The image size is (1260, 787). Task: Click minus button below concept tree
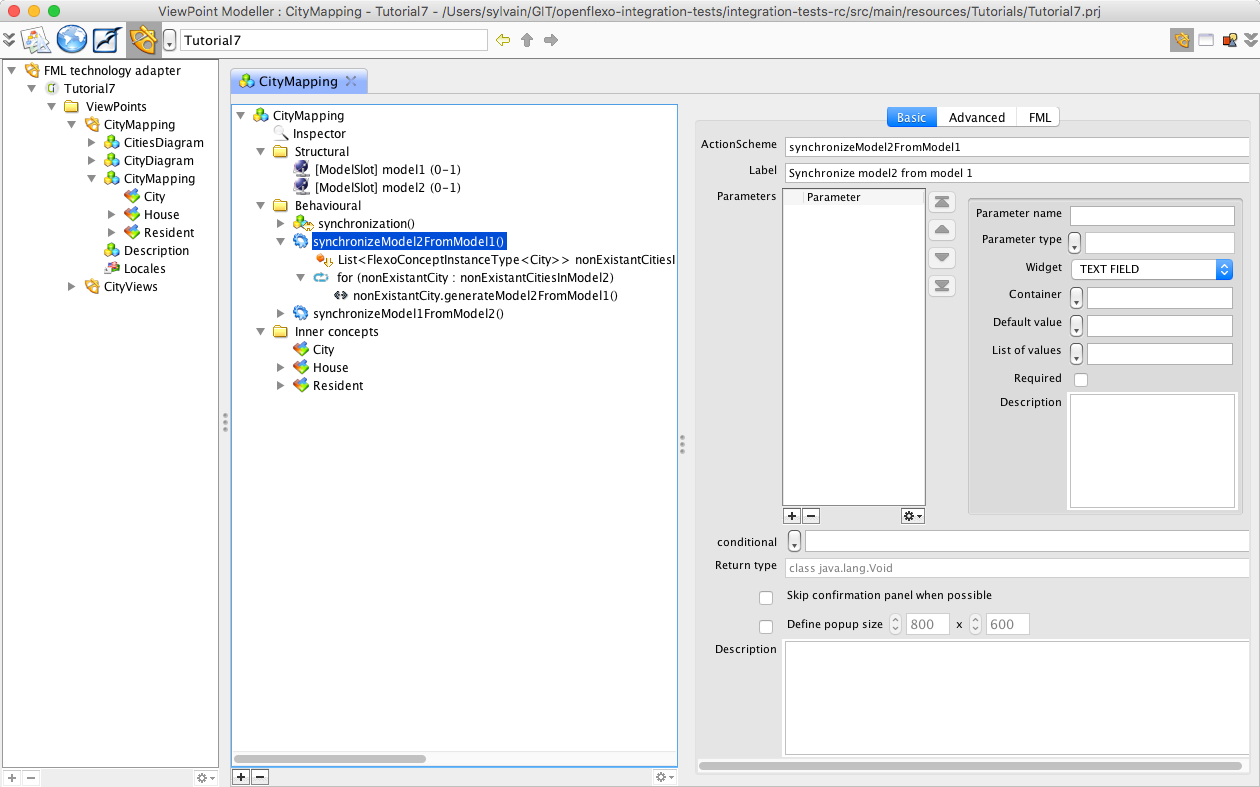click(259, 776)
